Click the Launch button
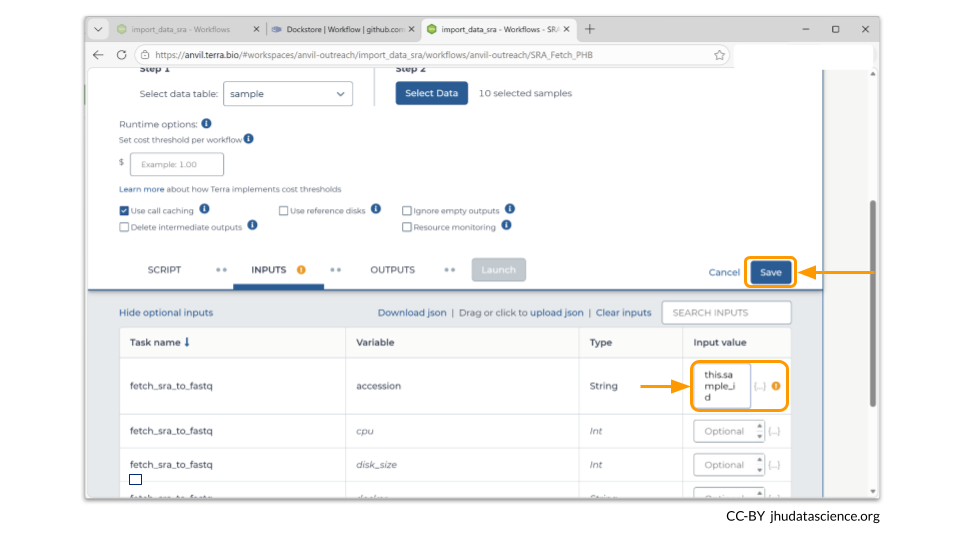 (498, 270)
